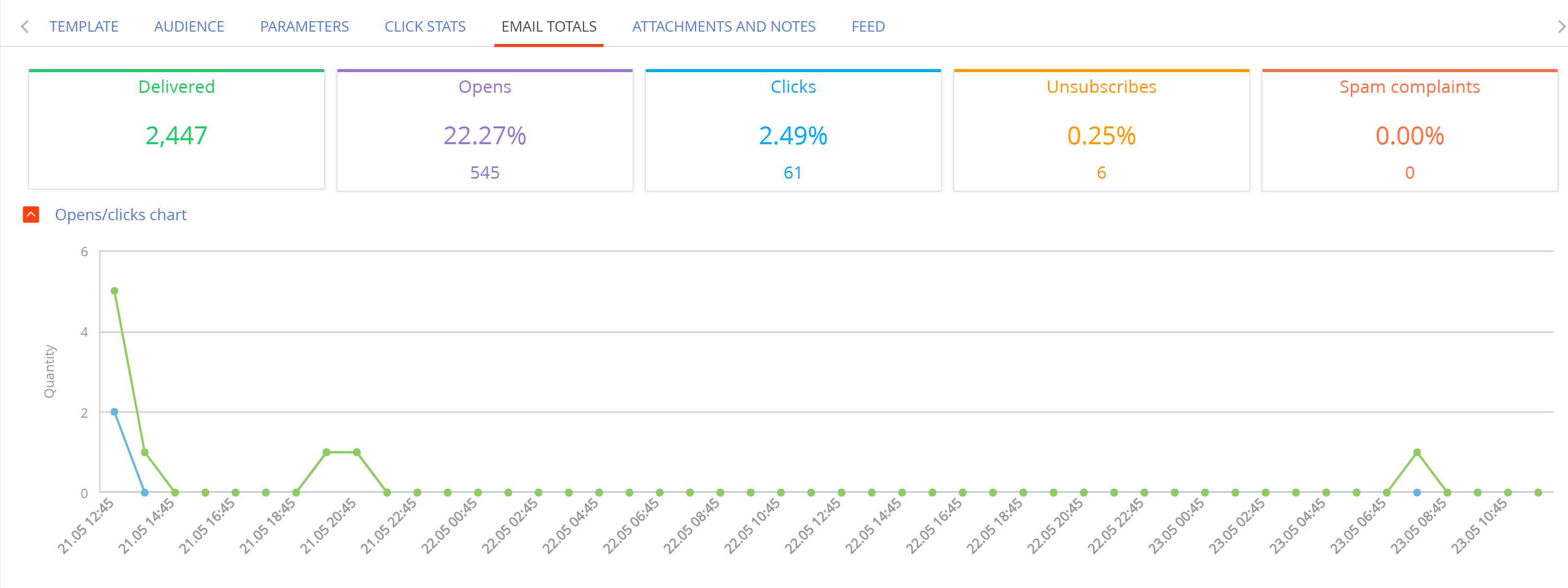Screen dimensions: 1568x588
Task: Collapse the Opens/clicks chart section
Action: [31, 214]
